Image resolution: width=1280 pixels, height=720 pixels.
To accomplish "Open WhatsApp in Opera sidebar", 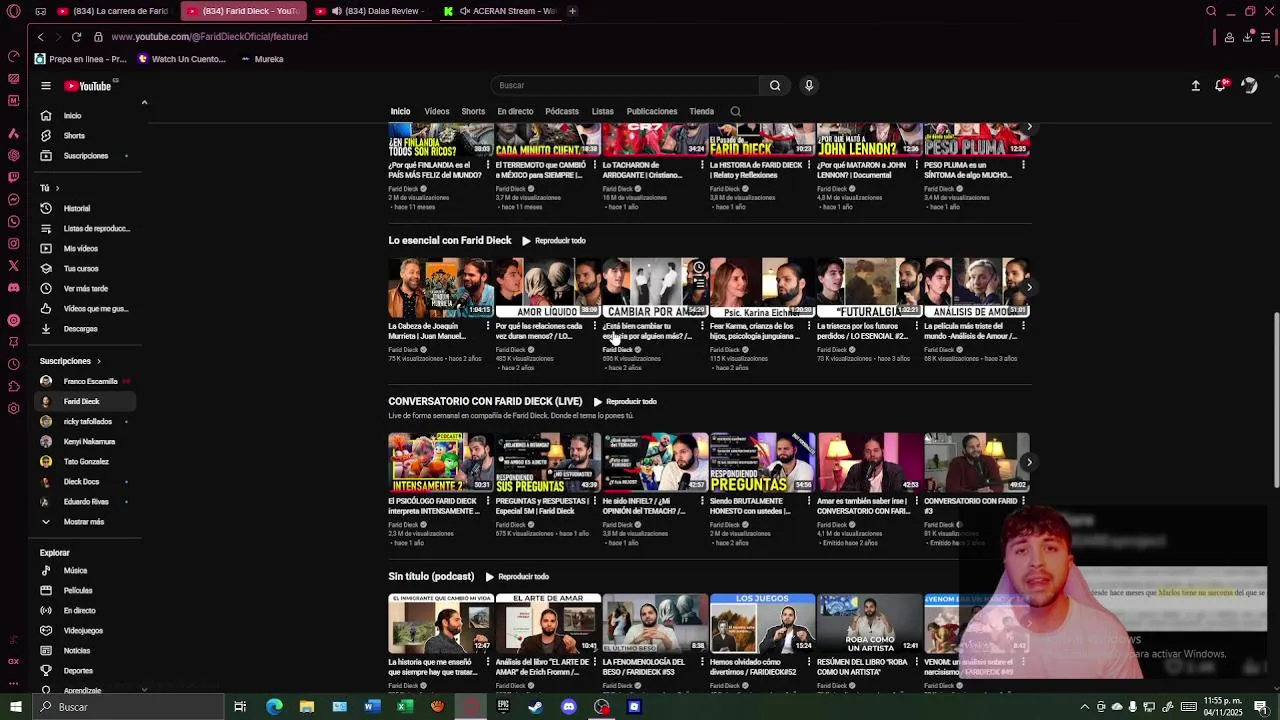I will pyautogui.click(x=13, y=221).
